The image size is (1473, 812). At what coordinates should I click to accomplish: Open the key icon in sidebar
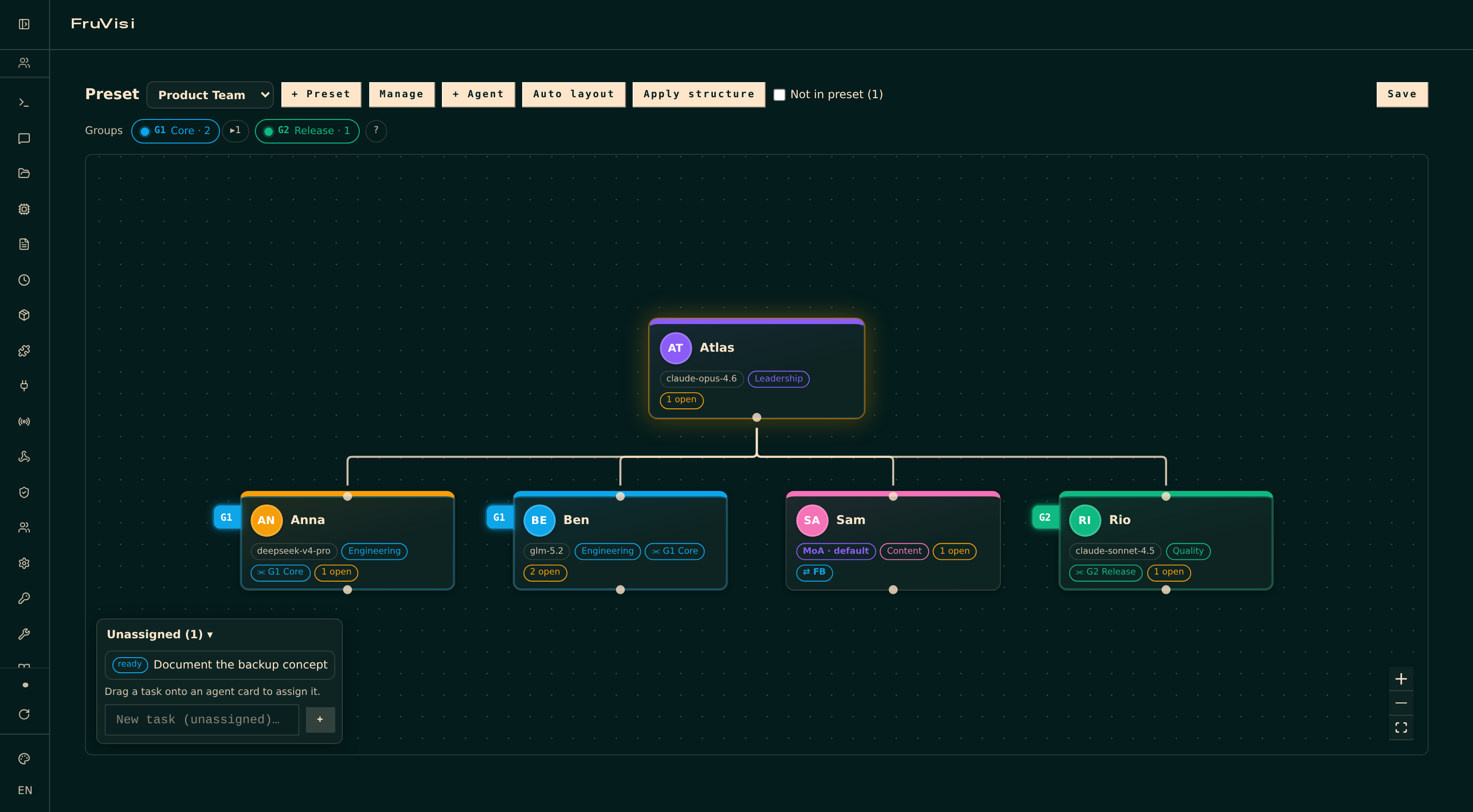coord(24,598)
